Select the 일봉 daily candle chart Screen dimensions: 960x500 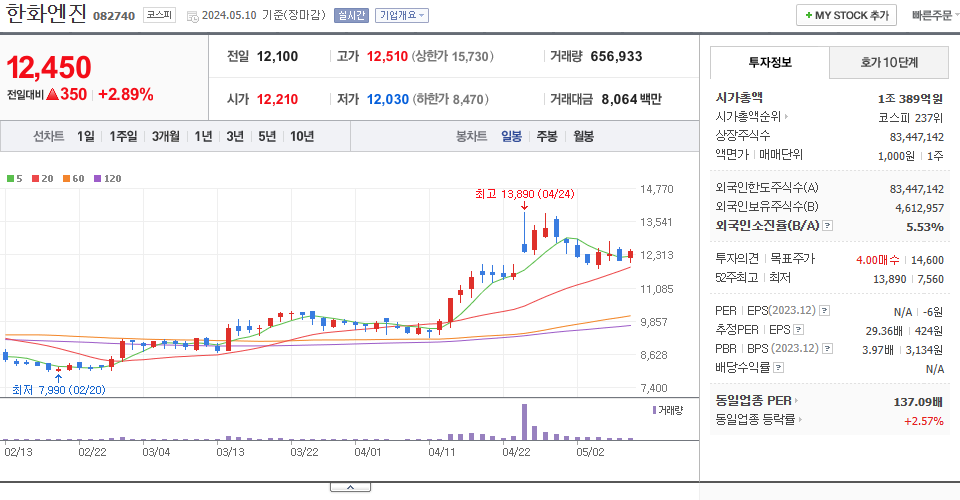point(511,136)
